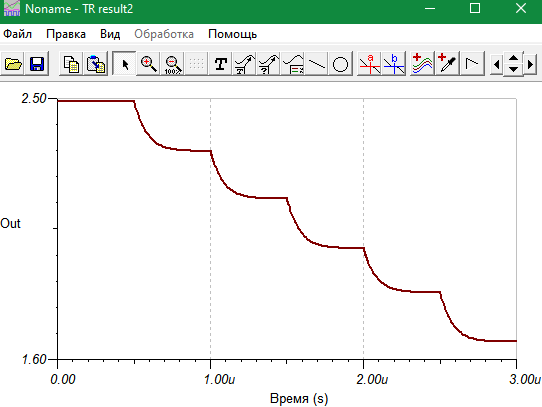Open the legend curve tool
The width and height of the screenshot is (542, 407).
click(293, 64)
